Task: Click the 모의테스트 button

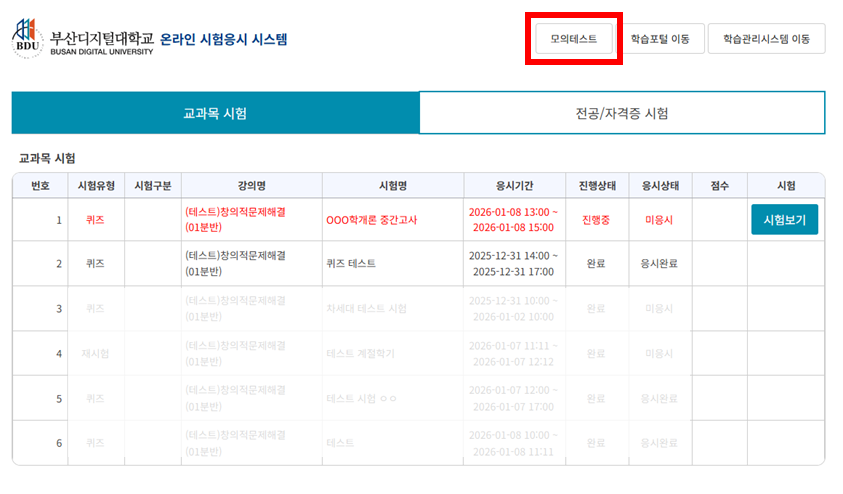Action: (573, 39)
